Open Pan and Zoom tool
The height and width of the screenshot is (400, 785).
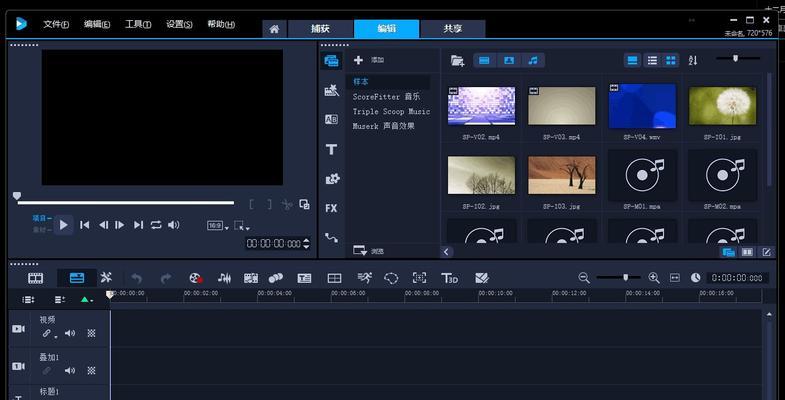(x=419, y=278)
